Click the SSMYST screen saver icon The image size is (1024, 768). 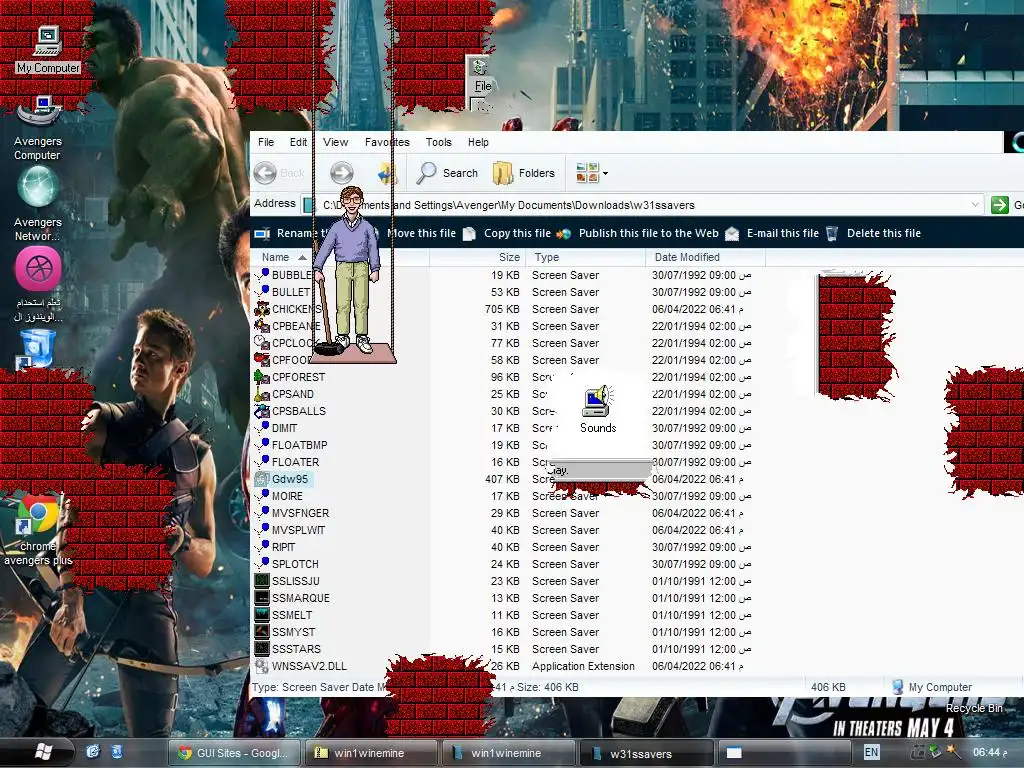tap(262, 632)
